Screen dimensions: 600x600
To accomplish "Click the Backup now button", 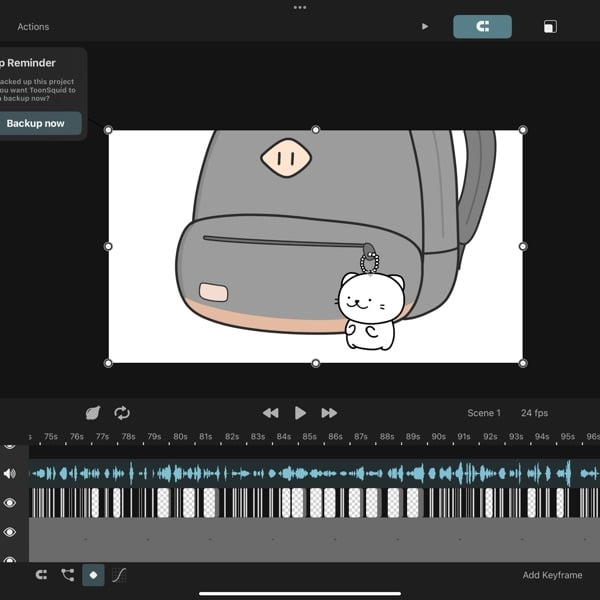I will coord(36,124).
